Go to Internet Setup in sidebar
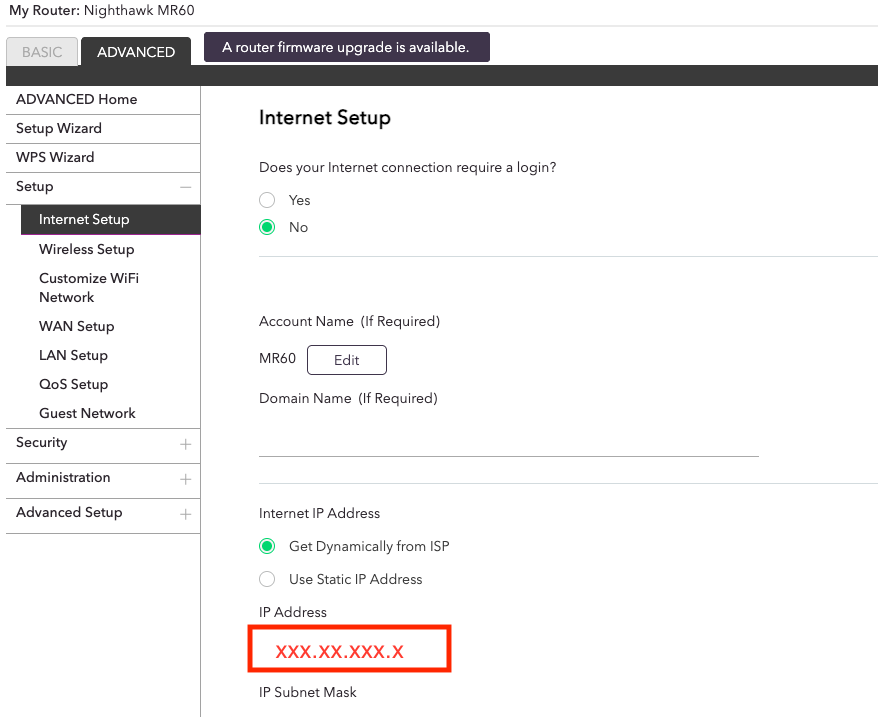Image resolution: width=878 pixels, height=717 pixels. click(x=84, y=220)
